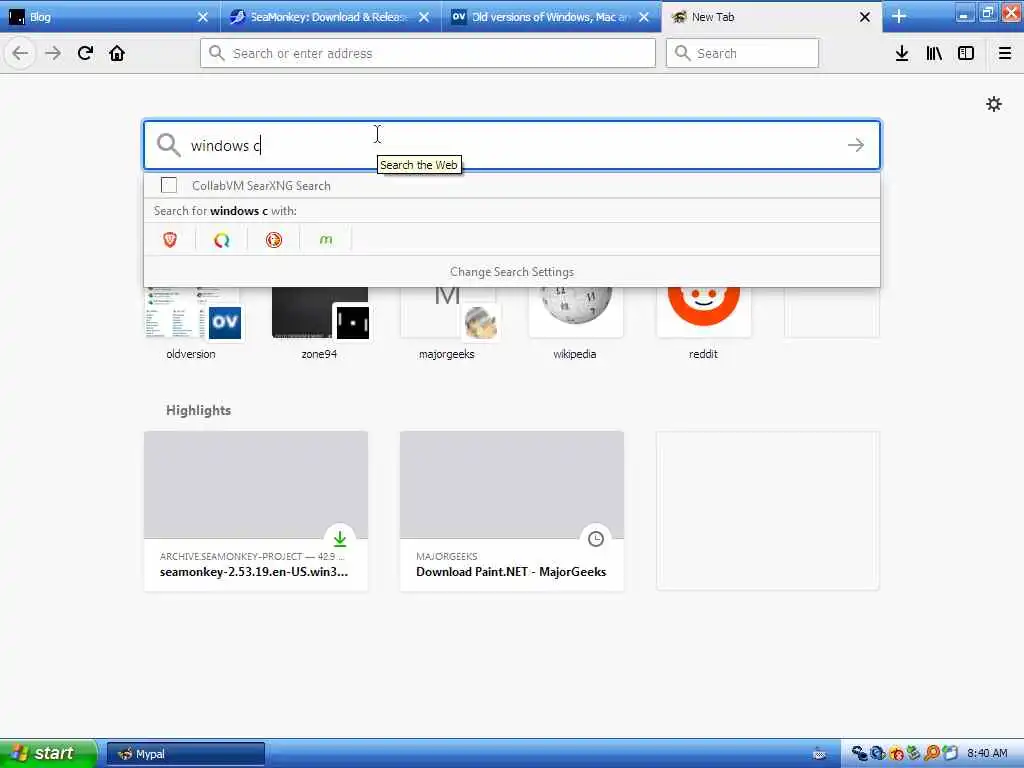
Task: Close the Old versions of Windows tab
Action: (644, 17)
